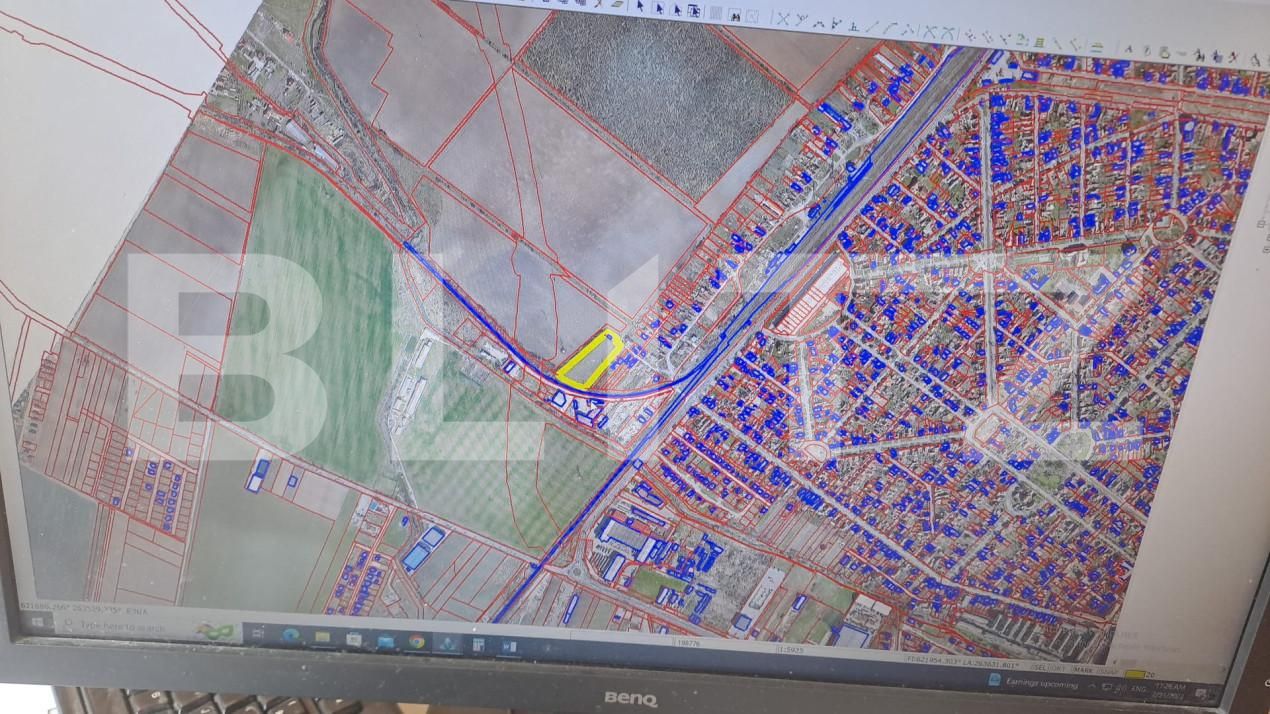Open Google Chrome from the taskbar
Viewport: 1270px width, 714px height.
click(416, 642)
